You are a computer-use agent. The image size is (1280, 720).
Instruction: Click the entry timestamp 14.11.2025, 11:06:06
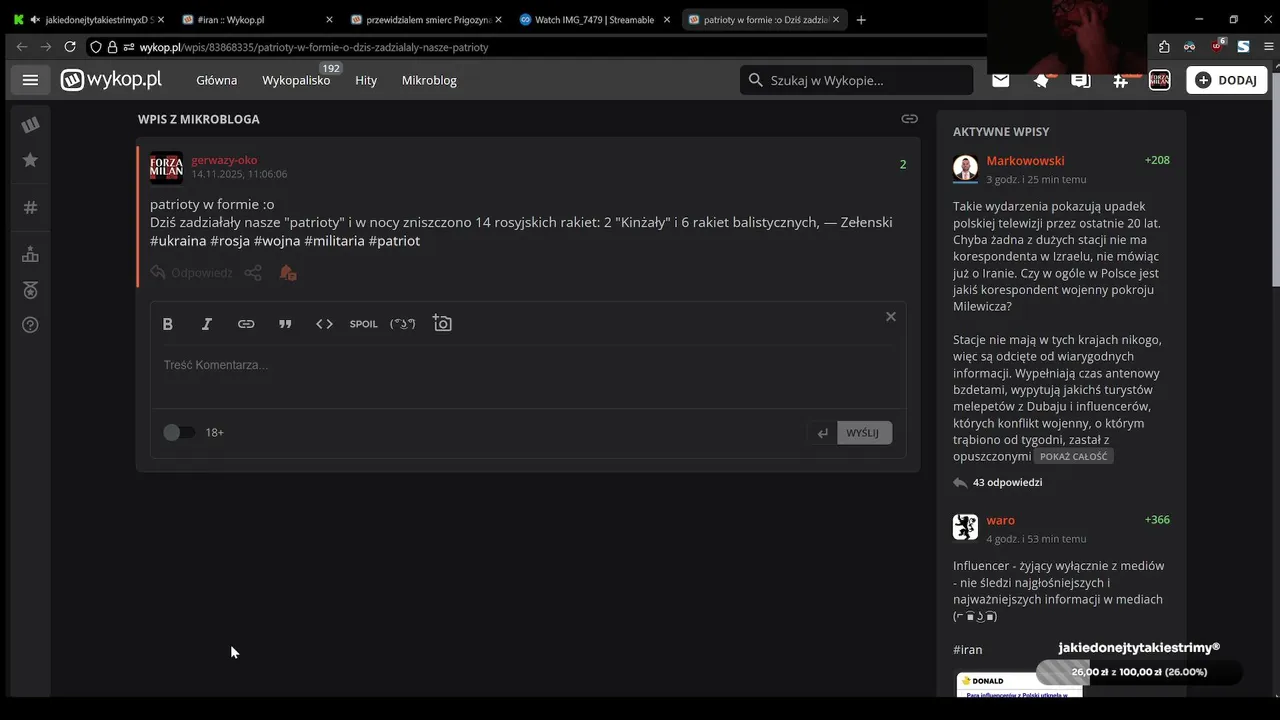[239, 174]
